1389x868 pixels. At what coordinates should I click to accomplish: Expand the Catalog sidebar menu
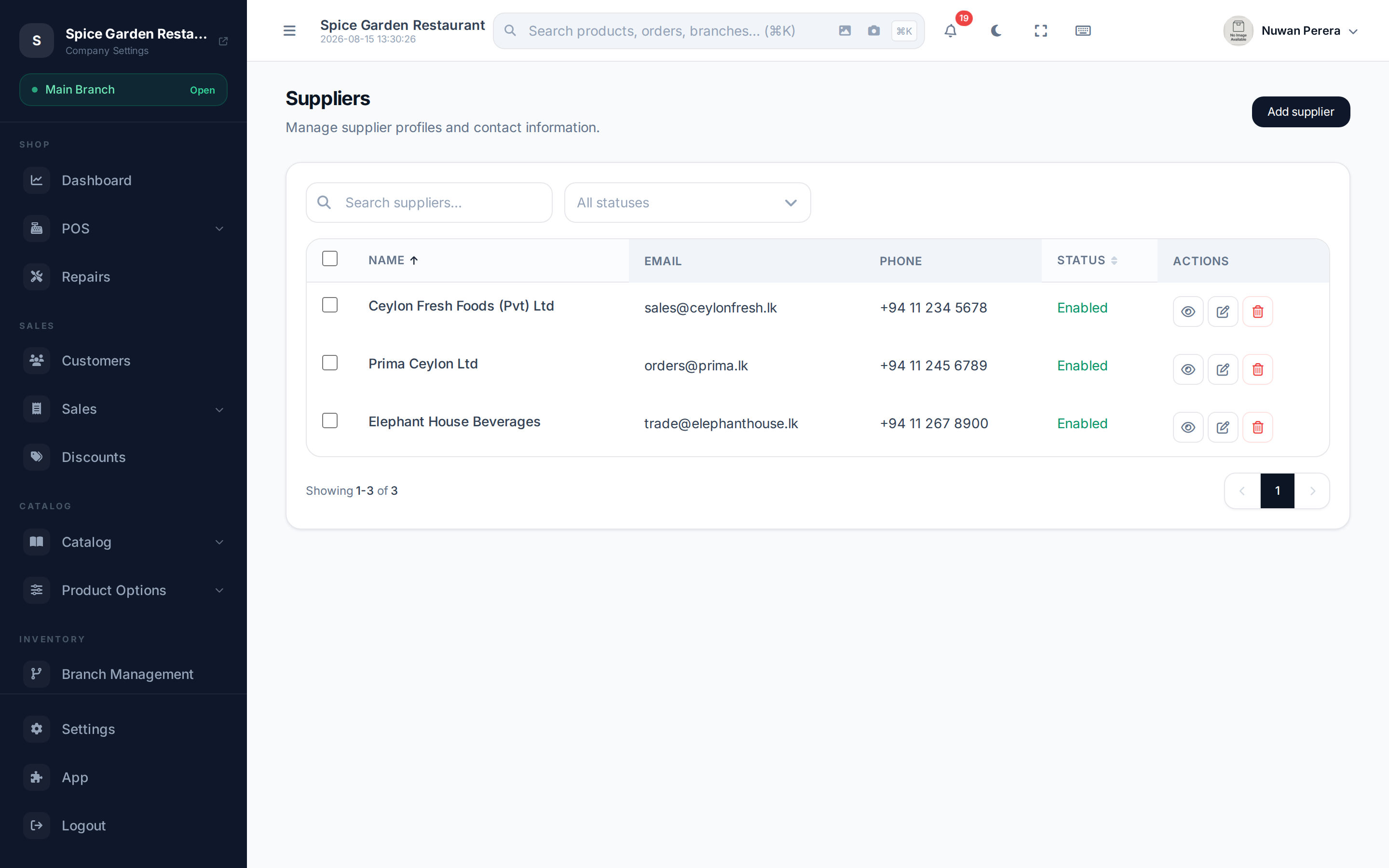click(x=123, y=542)
